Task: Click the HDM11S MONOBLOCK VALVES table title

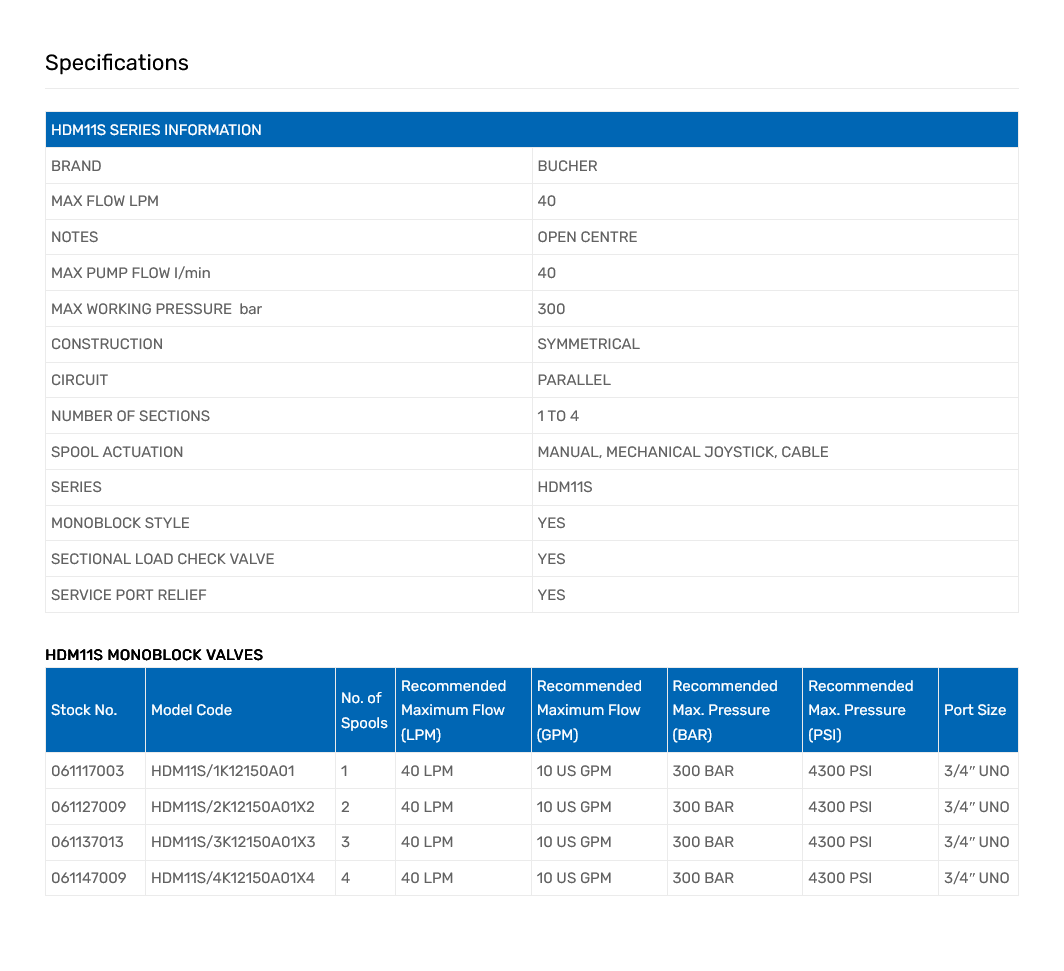Action: 154,655
